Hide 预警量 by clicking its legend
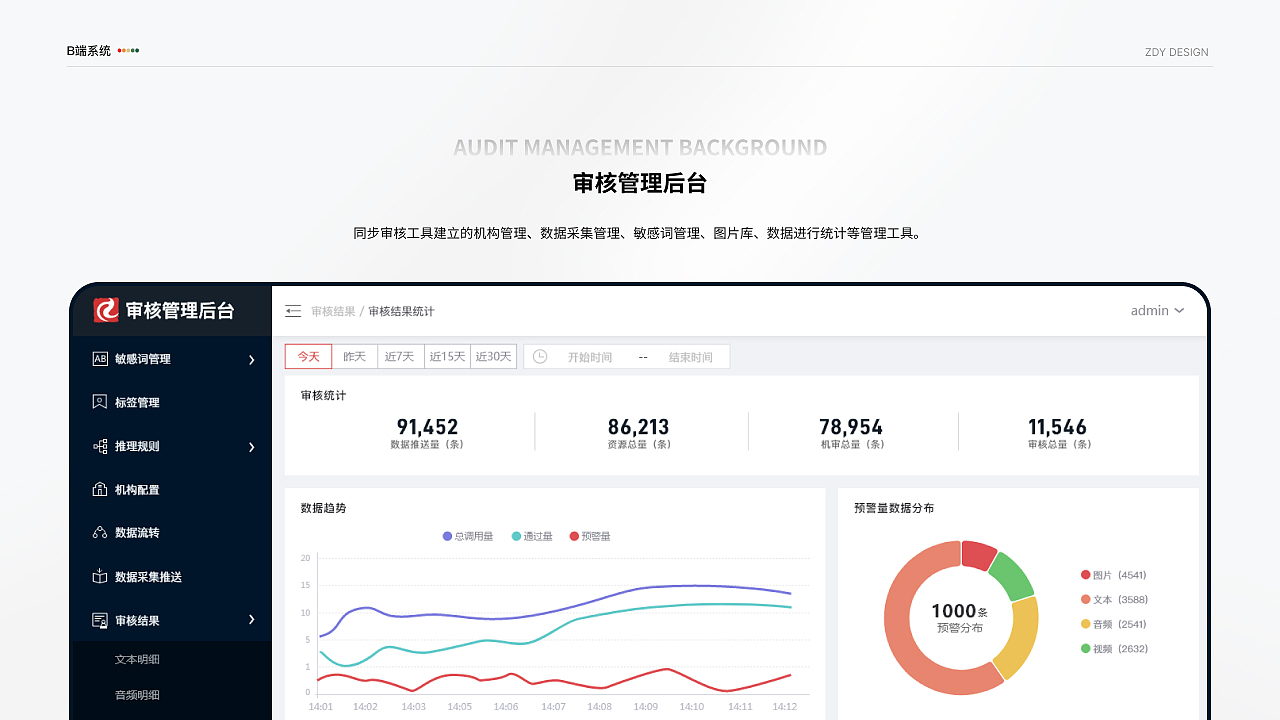This screenshot has height=720, width=1280. pos(592,536)
